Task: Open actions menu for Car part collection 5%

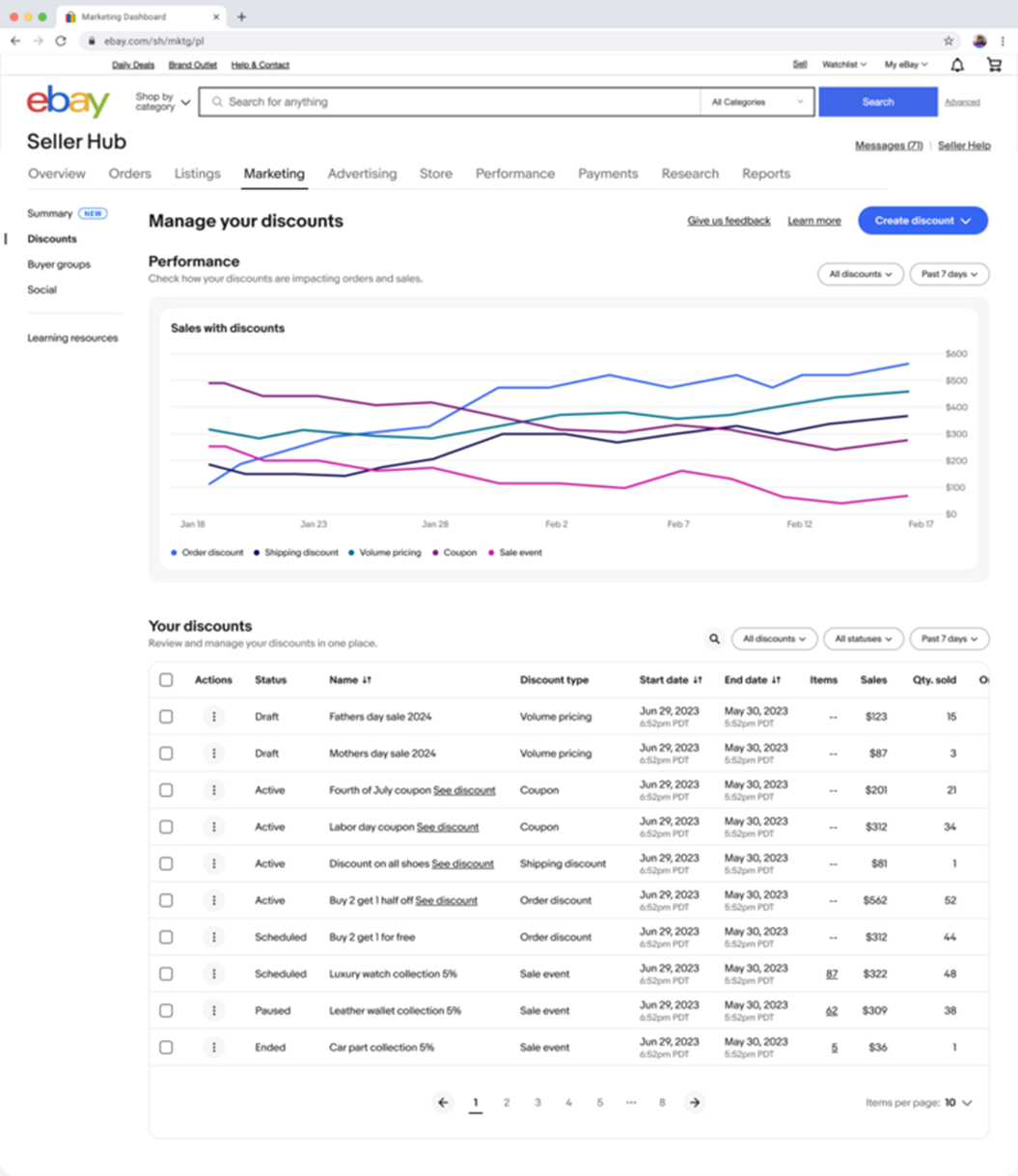Action: pyautogui.click(x=214, y=1047)
